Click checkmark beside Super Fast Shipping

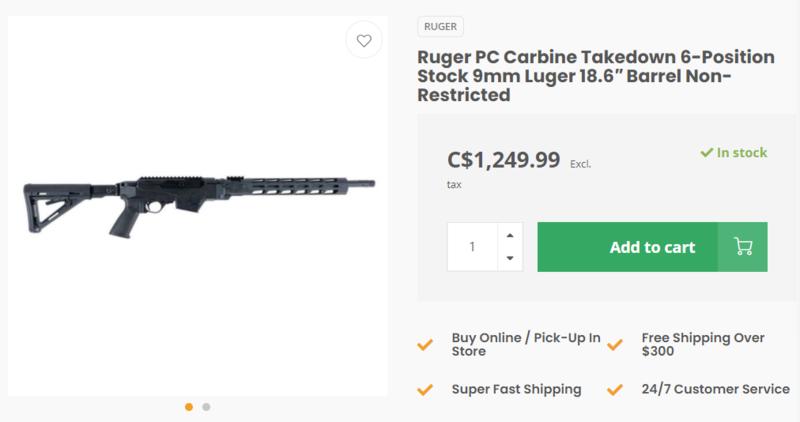coord(425,388)
